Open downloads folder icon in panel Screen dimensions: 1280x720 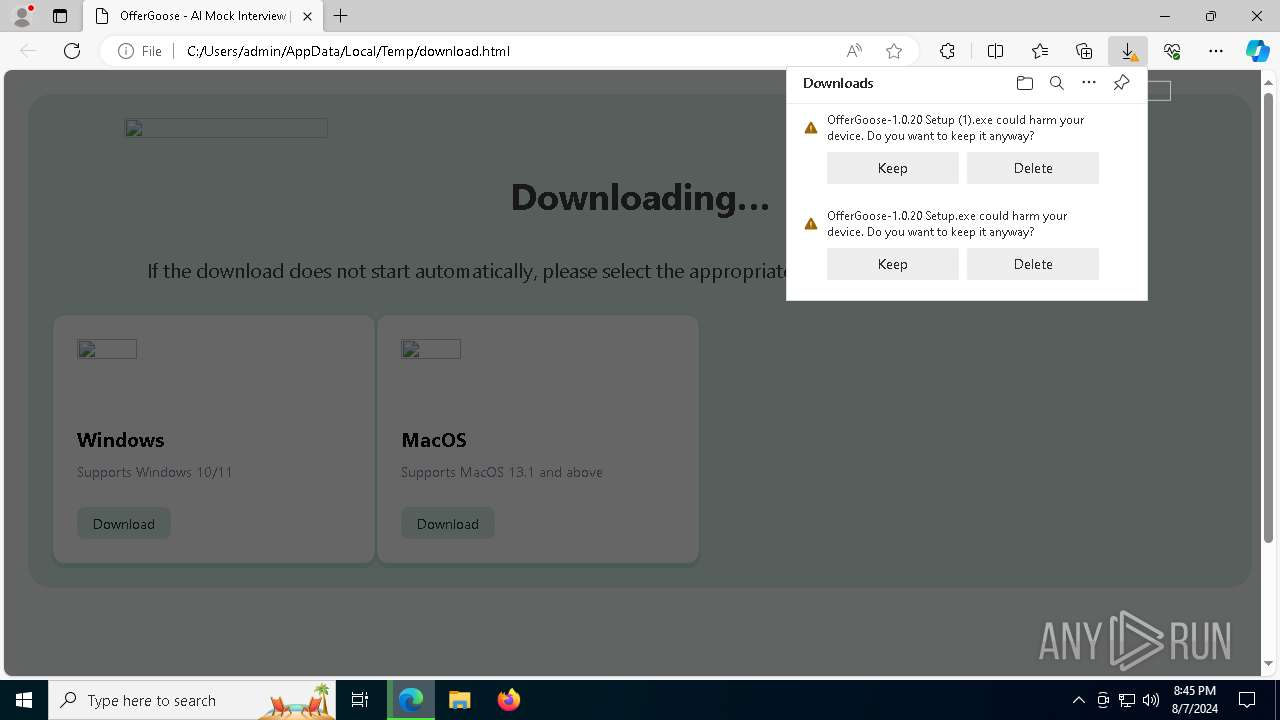[1024, 83]
